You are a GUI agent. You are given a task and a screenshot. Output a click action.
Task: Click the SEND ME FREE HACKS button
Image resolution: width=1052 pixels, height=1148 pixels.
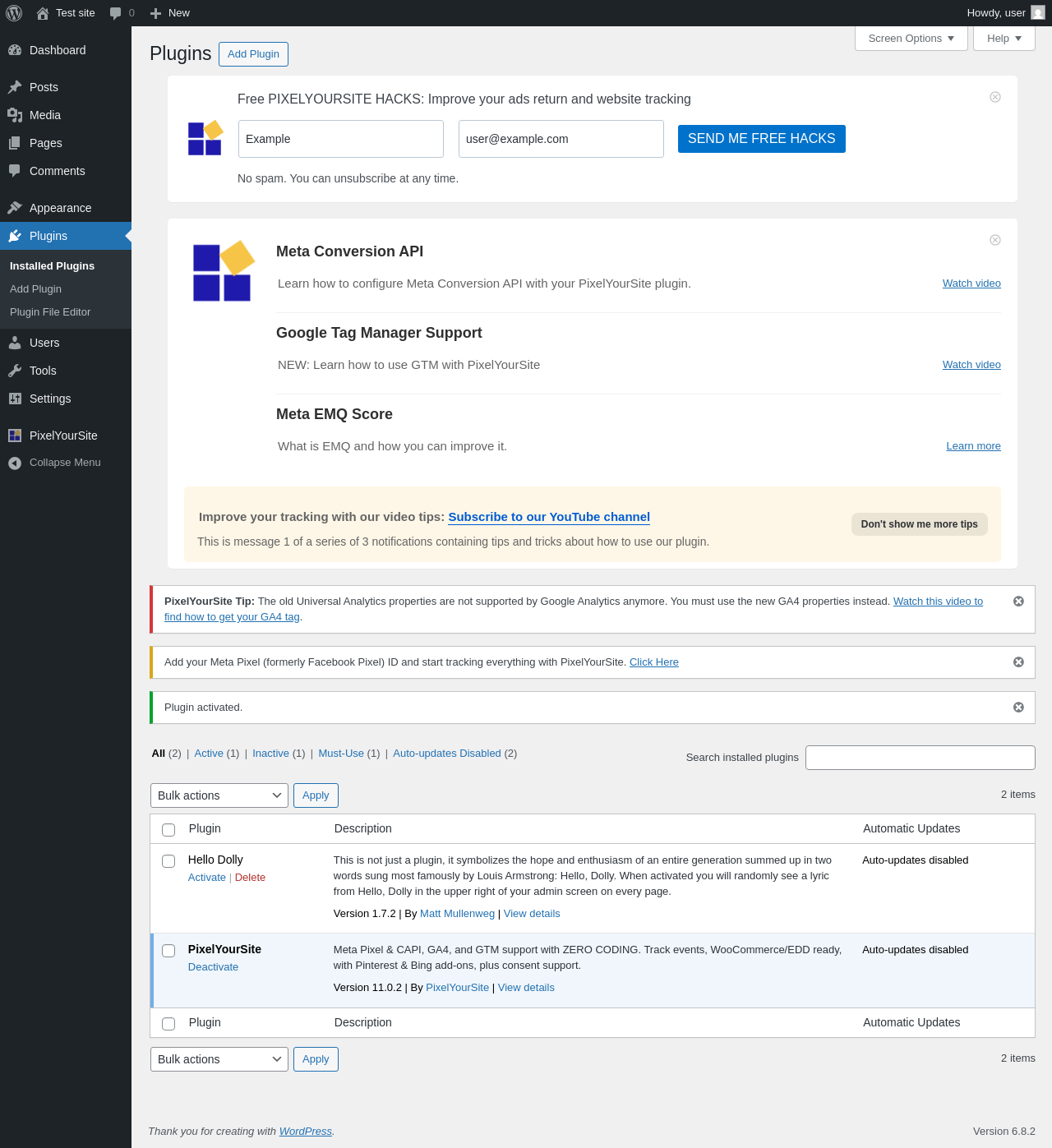[x=762, y=139]
